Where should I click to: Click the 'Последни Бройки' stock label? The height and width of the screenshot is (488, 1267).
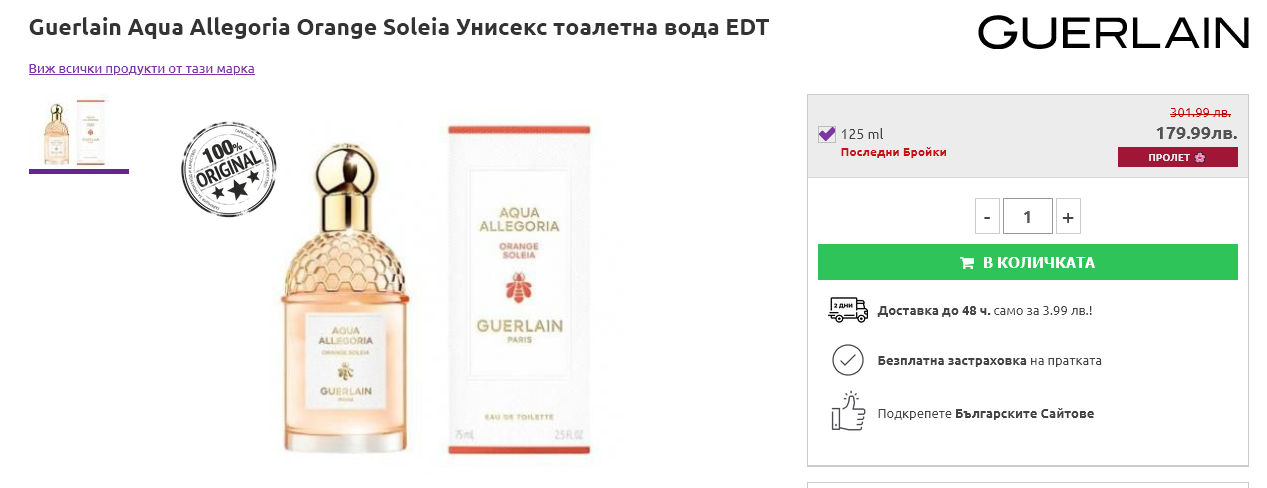point(893,152)
